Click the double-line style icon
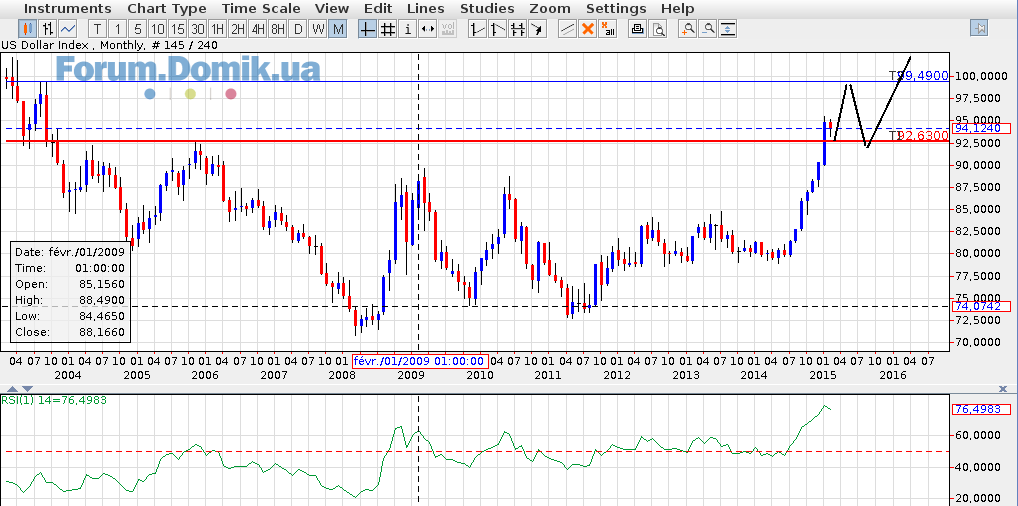 (x=567, y=29)
